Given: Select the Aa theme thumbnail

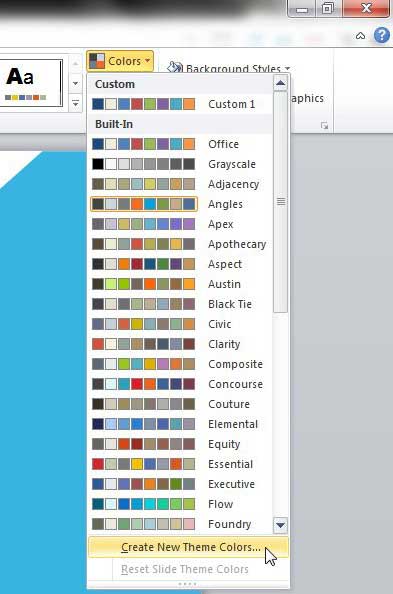Looking at the screenshot, I should (31, 83).
